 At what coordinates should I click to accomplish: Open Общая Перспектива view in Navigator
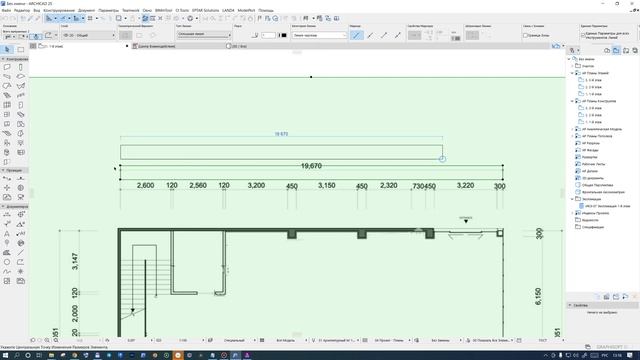pos(597,185)
